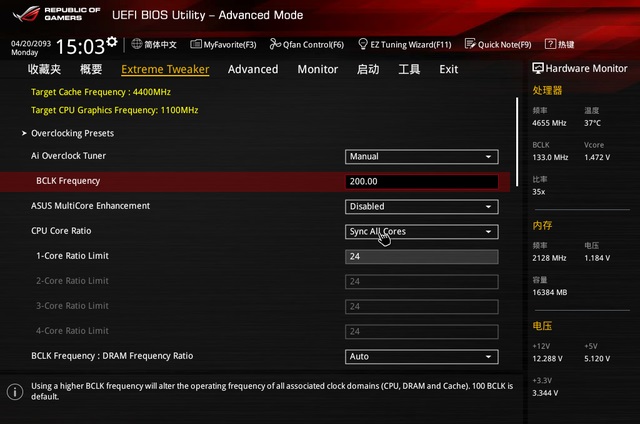Open the Monitor tab
The height and width of the screenshot is (424, 640).
(x=318, y=69)
